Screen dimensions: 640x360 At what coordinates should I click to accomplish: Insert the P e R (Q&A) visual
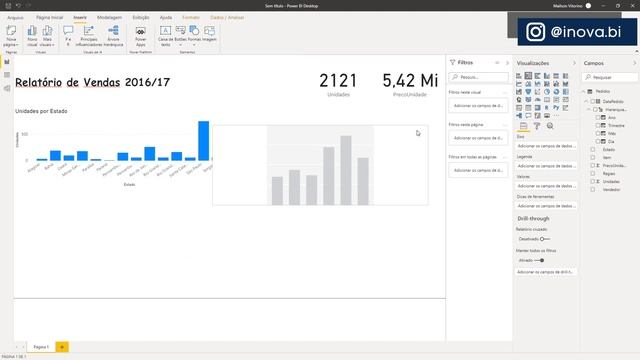tap(68, 36)
